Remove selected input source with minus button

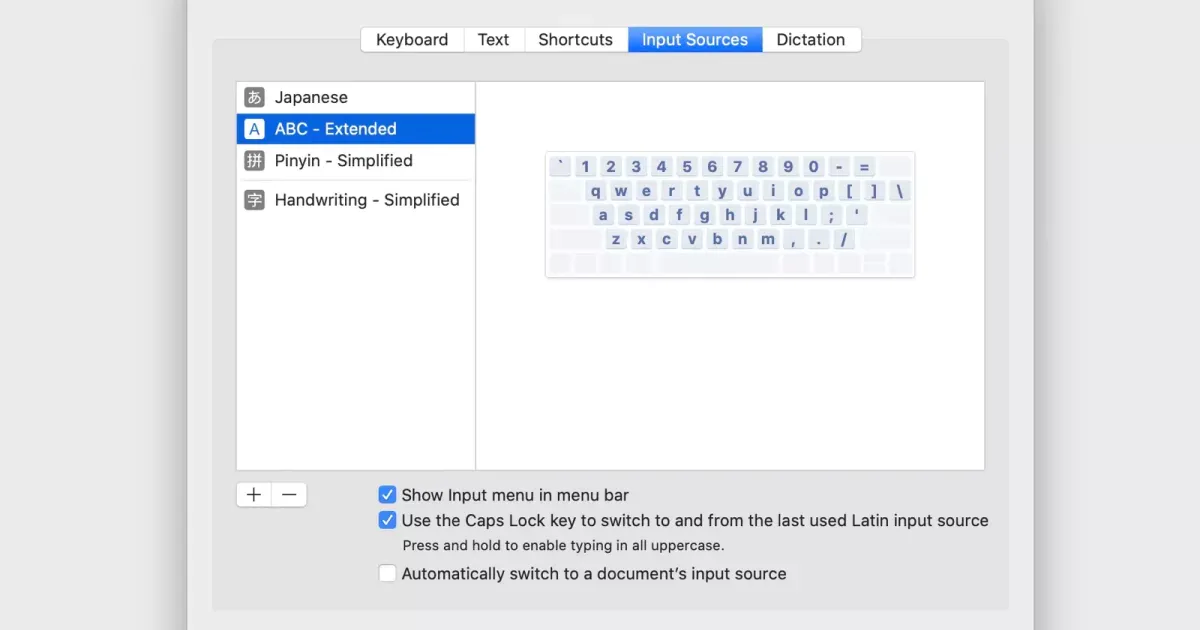point(289,495)
